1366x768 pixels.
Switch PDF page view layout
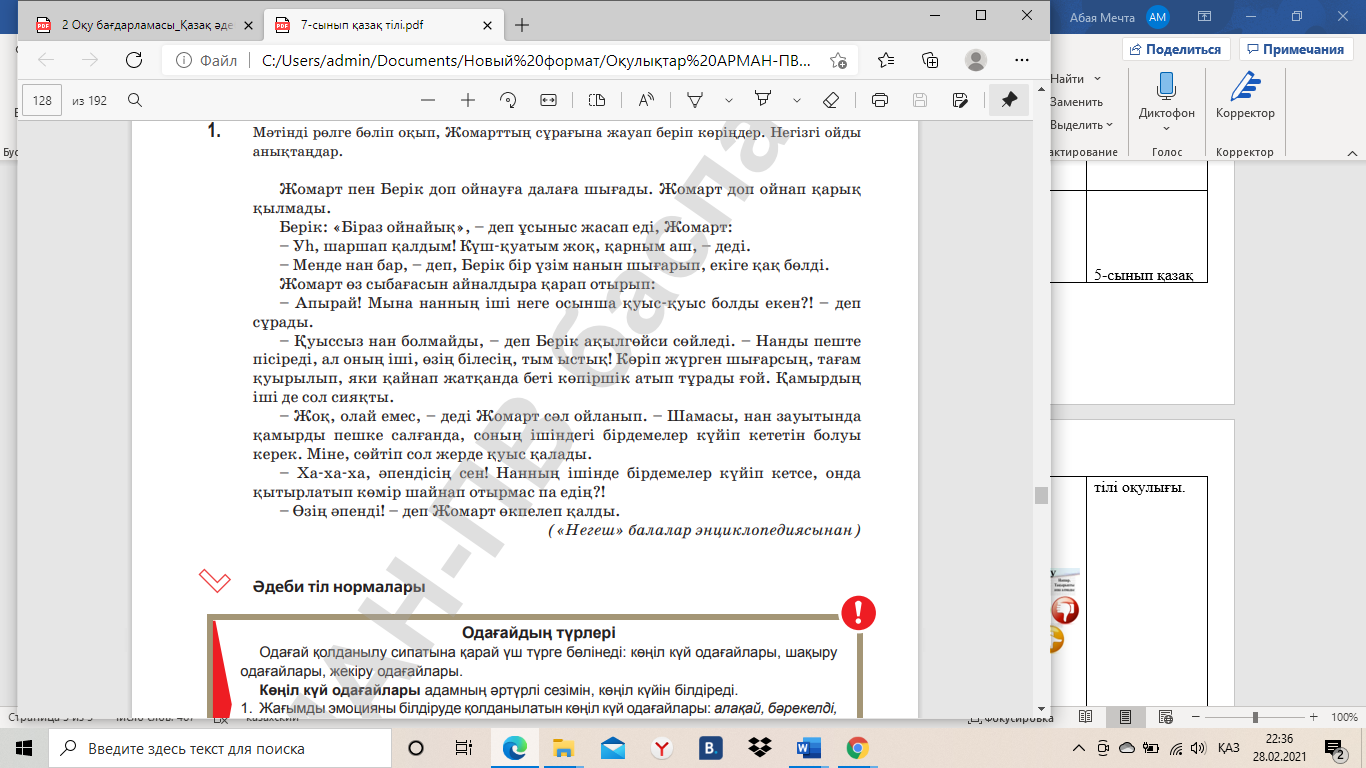tap(597, 100)
